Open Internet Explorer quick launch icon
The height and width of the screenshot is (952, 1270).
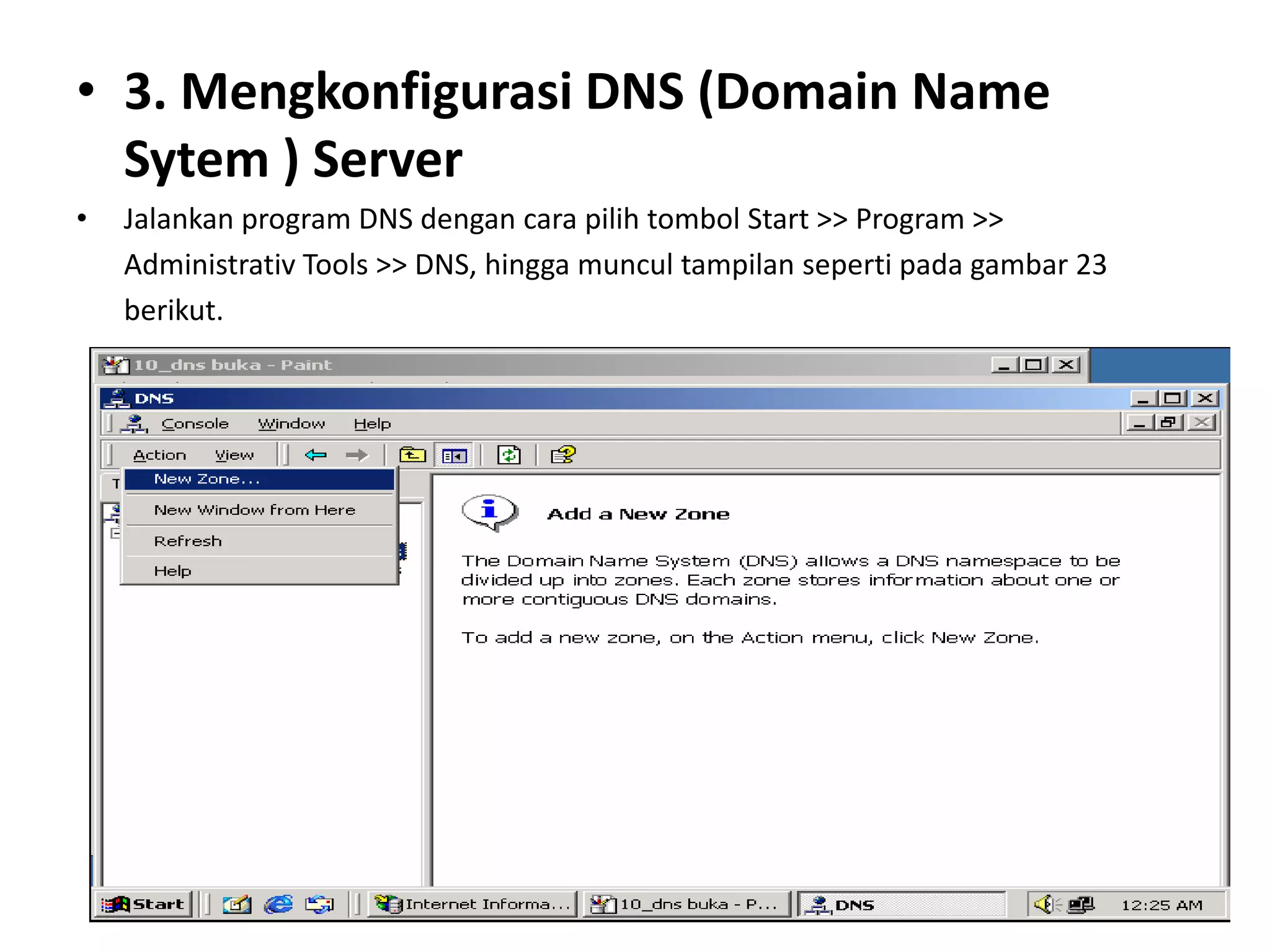(278, 905)
